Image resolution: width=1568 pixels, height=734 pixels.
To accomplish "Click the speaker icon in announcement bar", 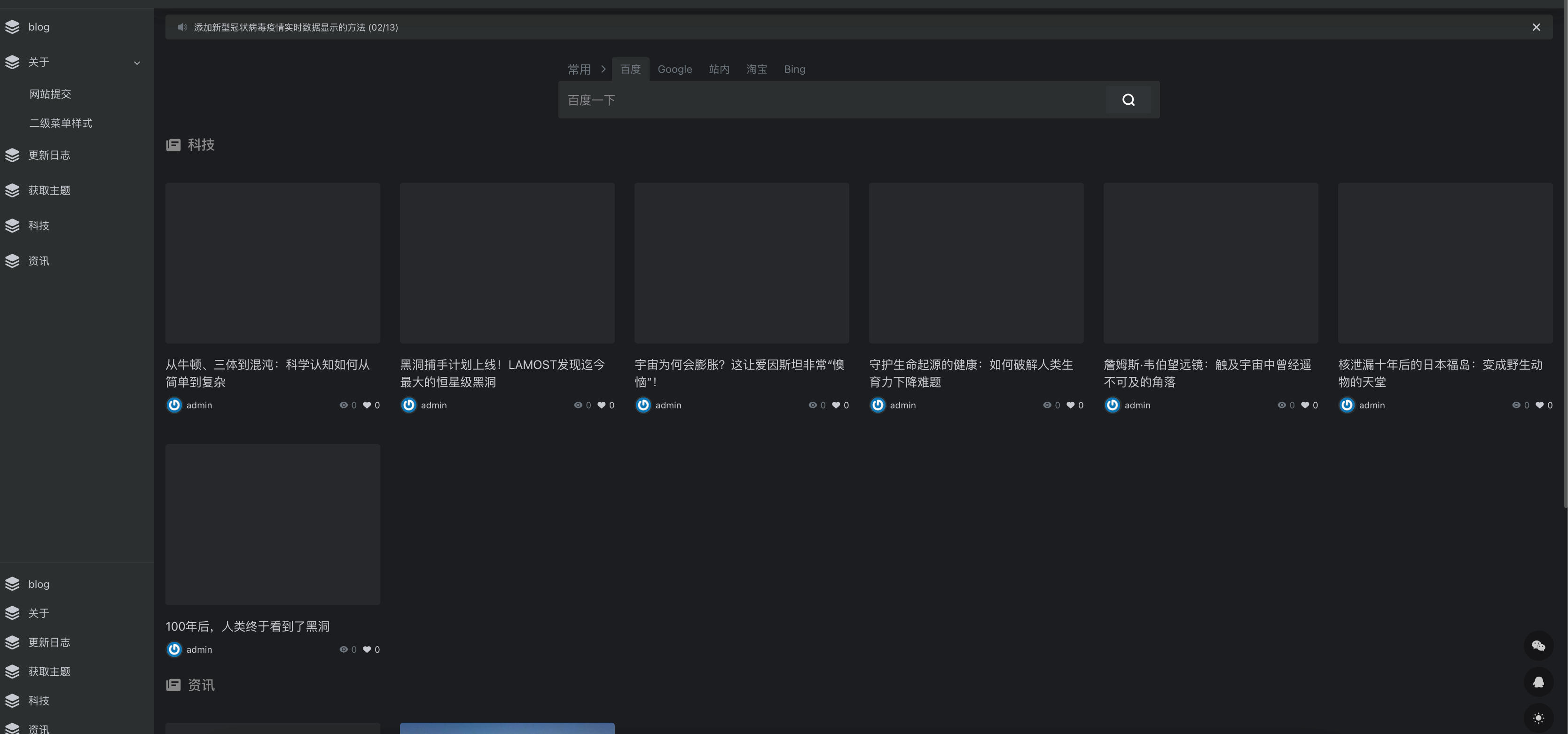I will click(x=182, y=27).
